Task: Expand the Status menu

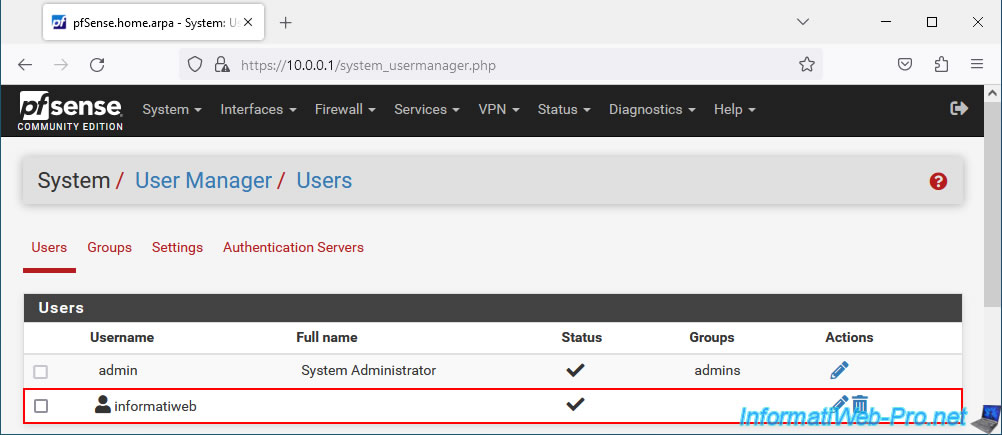Action: point(564,109)
